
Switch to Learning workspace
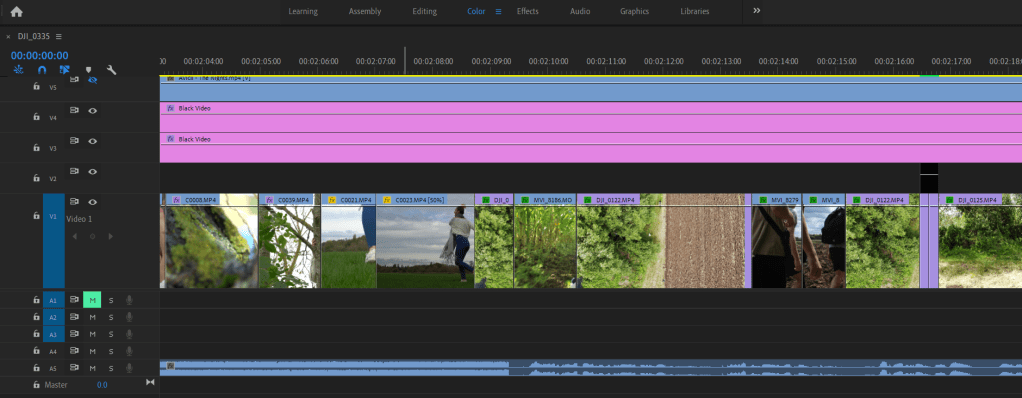303,11
